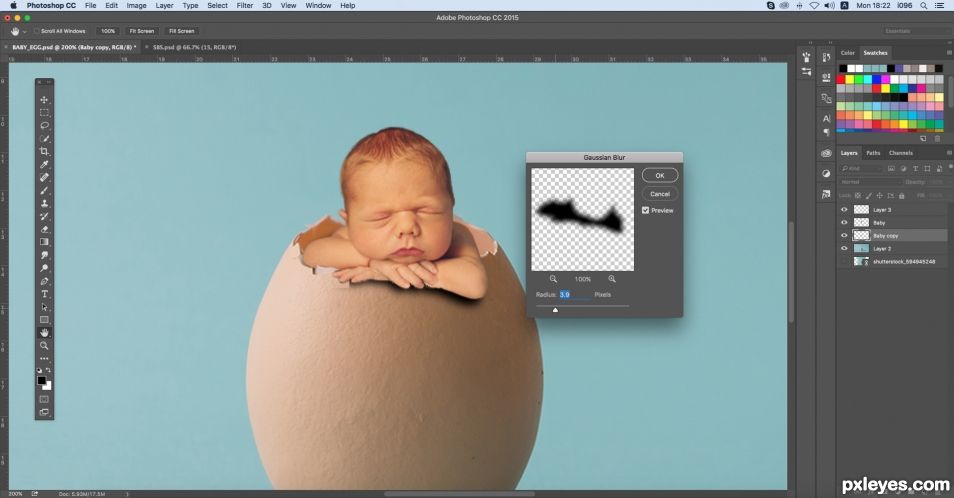Open Spotlight search in menu bar
Image resolution: width=954 pixels, height=498 pixels.
924,5
